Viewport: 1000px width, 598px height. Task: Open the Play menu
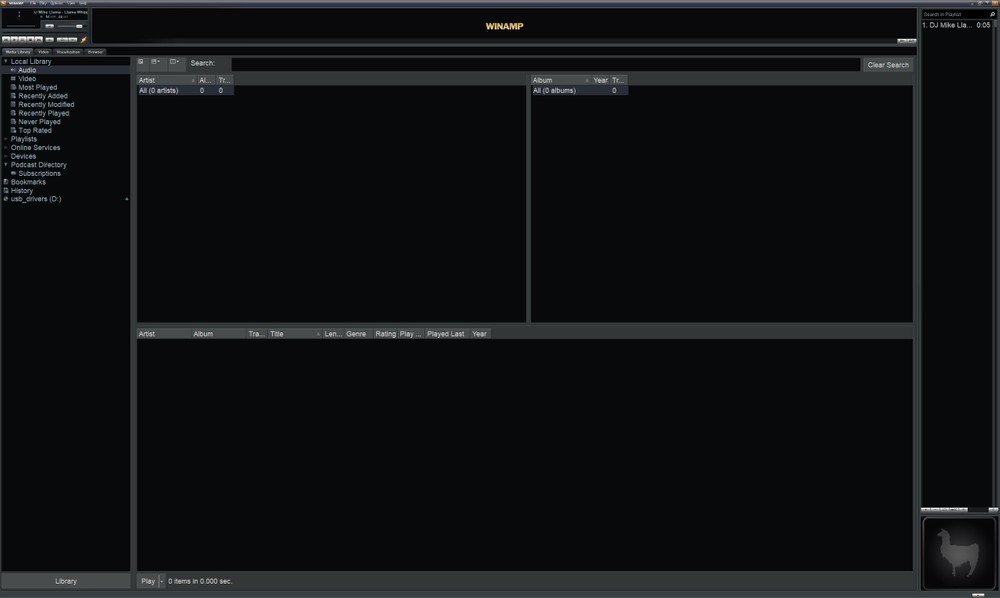tap(43, 3)
